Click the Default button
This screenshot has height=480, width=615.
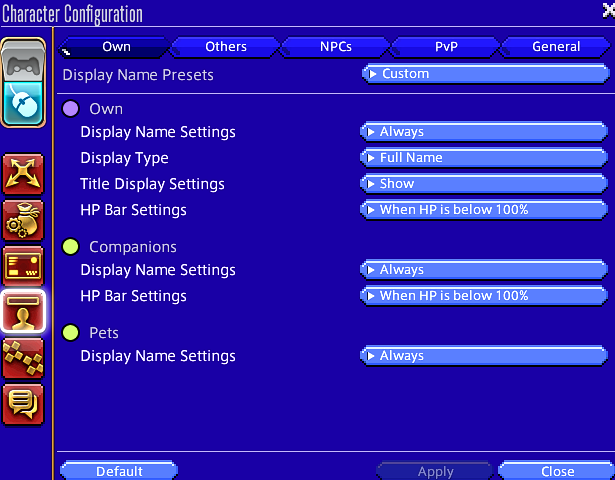(119, 471)
